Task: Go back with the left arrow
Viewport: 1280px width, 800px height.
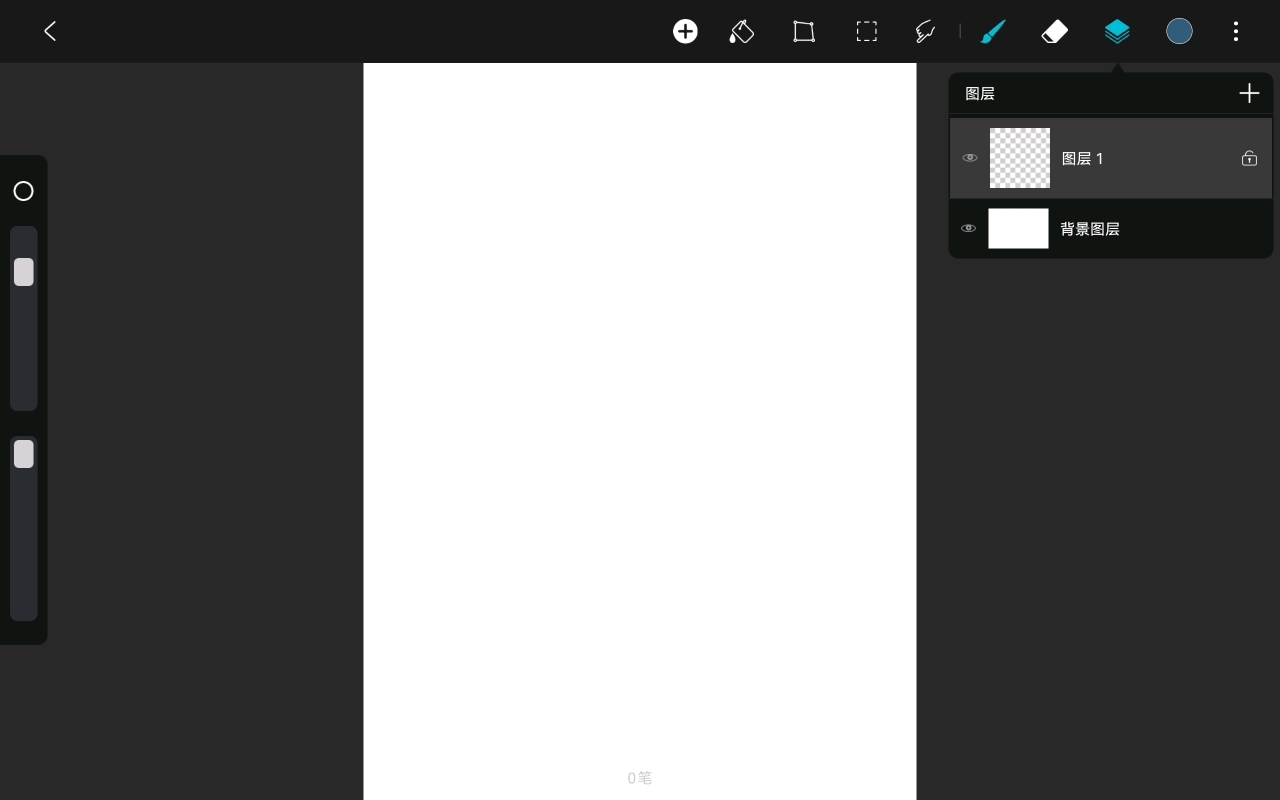Action: 50,31
